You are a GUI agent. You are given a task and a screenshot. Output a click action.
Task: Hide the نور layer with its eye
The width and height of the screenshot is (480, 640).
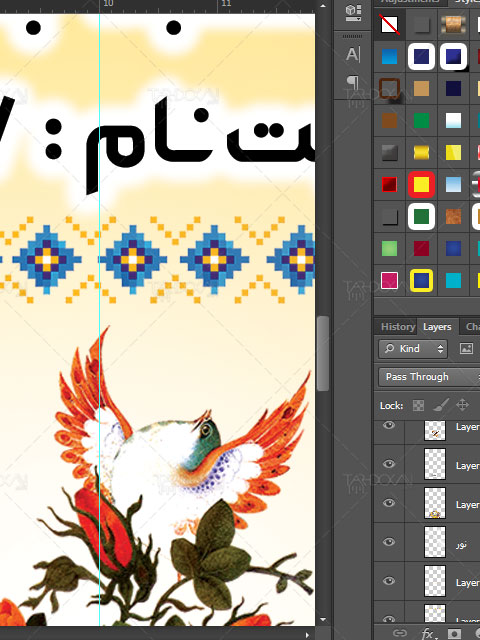pos(389,542)
